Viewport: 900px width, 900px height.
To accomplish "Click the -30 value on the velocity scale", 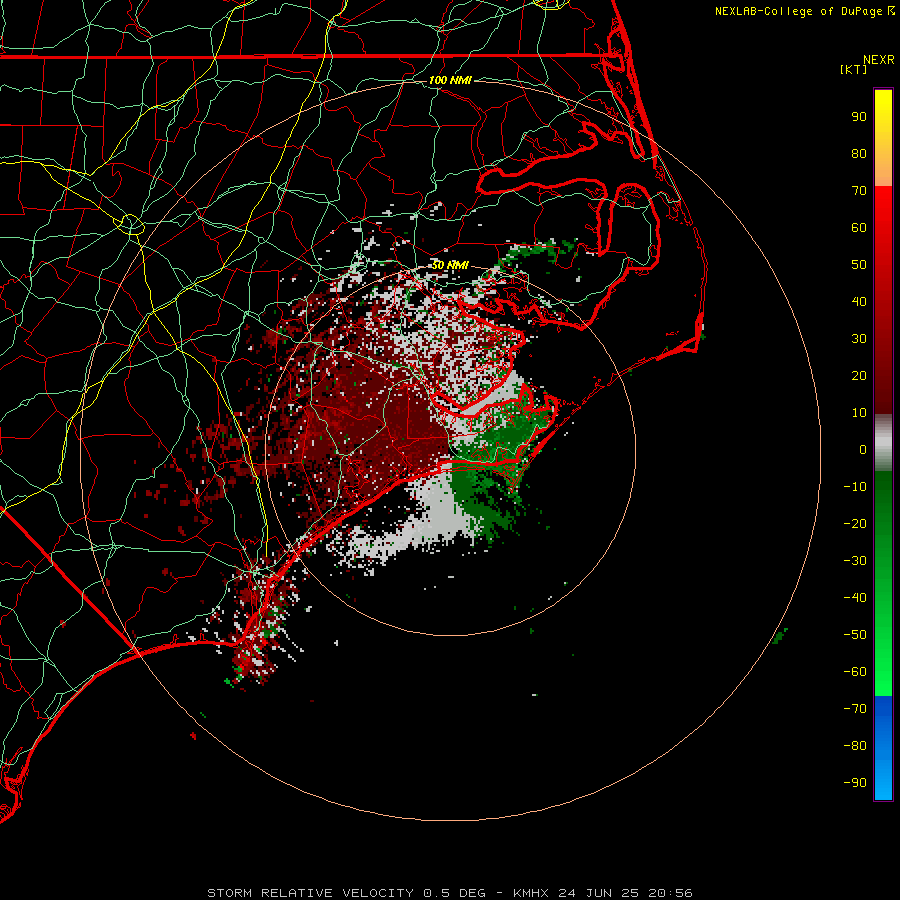I will point(855,561).
